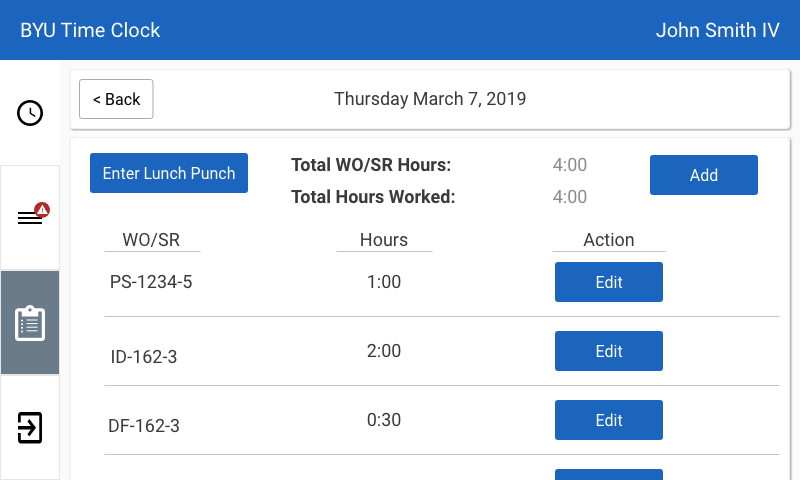Open the menu list with alert badge

point(30,218)
